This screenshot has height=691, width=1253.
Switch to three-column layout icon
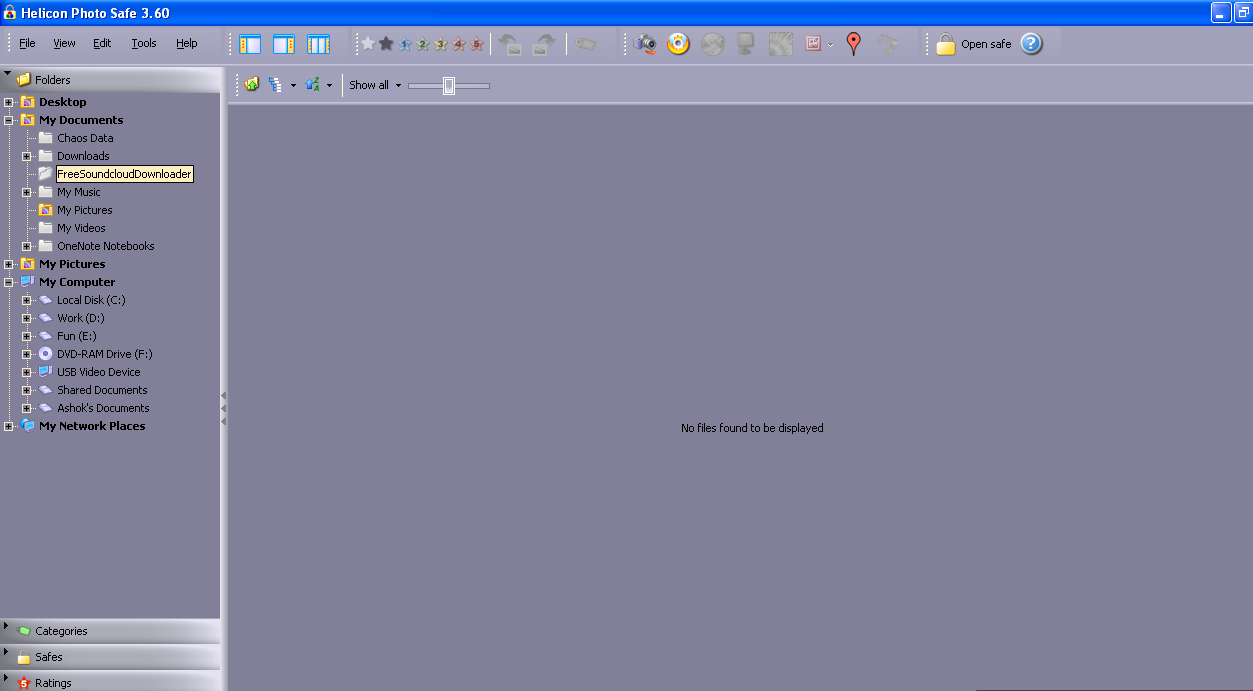(x=318, y=44)
